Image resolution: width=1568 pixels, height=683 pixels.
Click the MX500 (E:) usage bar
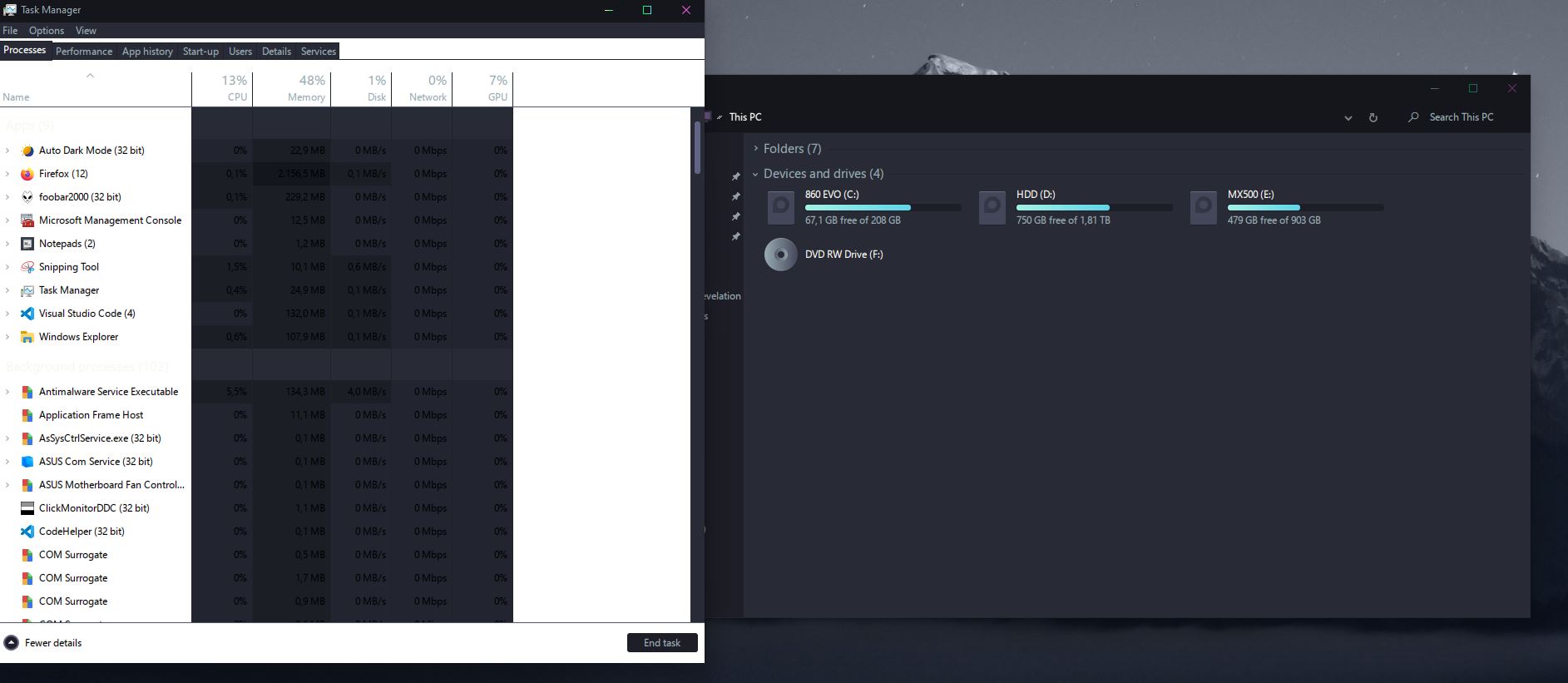click(1306, 207)
